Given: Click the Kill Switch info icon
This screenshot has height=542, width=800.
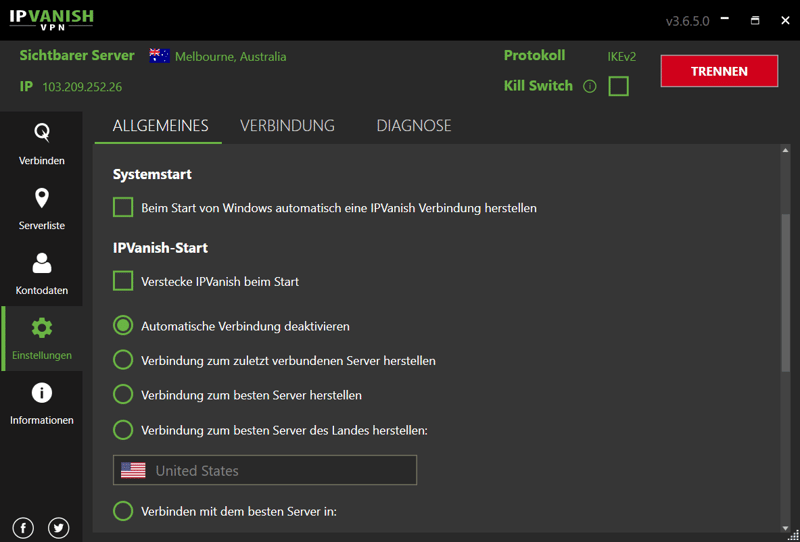Looking at the screenshot, I should (590, 86).
